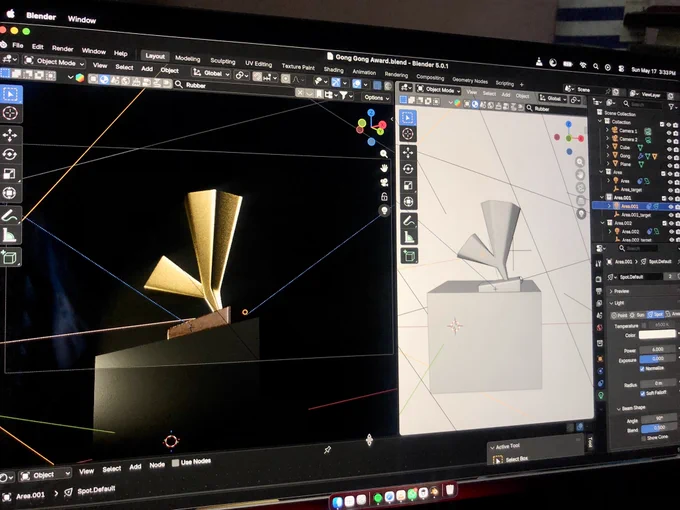Click the Exposure slider
680x510 pixels.
[658, 359]
